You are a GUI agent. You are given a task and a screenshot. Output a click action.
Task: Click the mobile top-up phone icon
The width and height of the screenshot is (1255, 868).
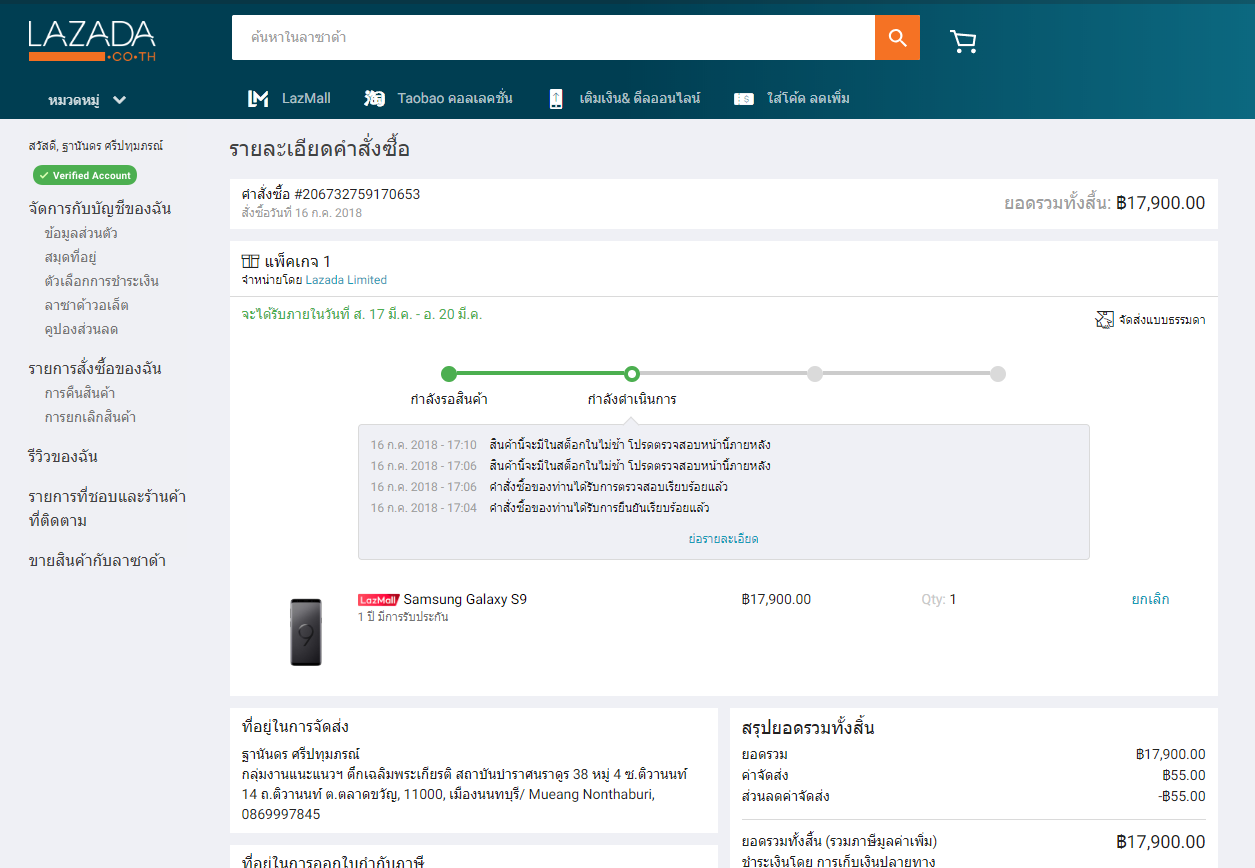(x=556, y=98)
